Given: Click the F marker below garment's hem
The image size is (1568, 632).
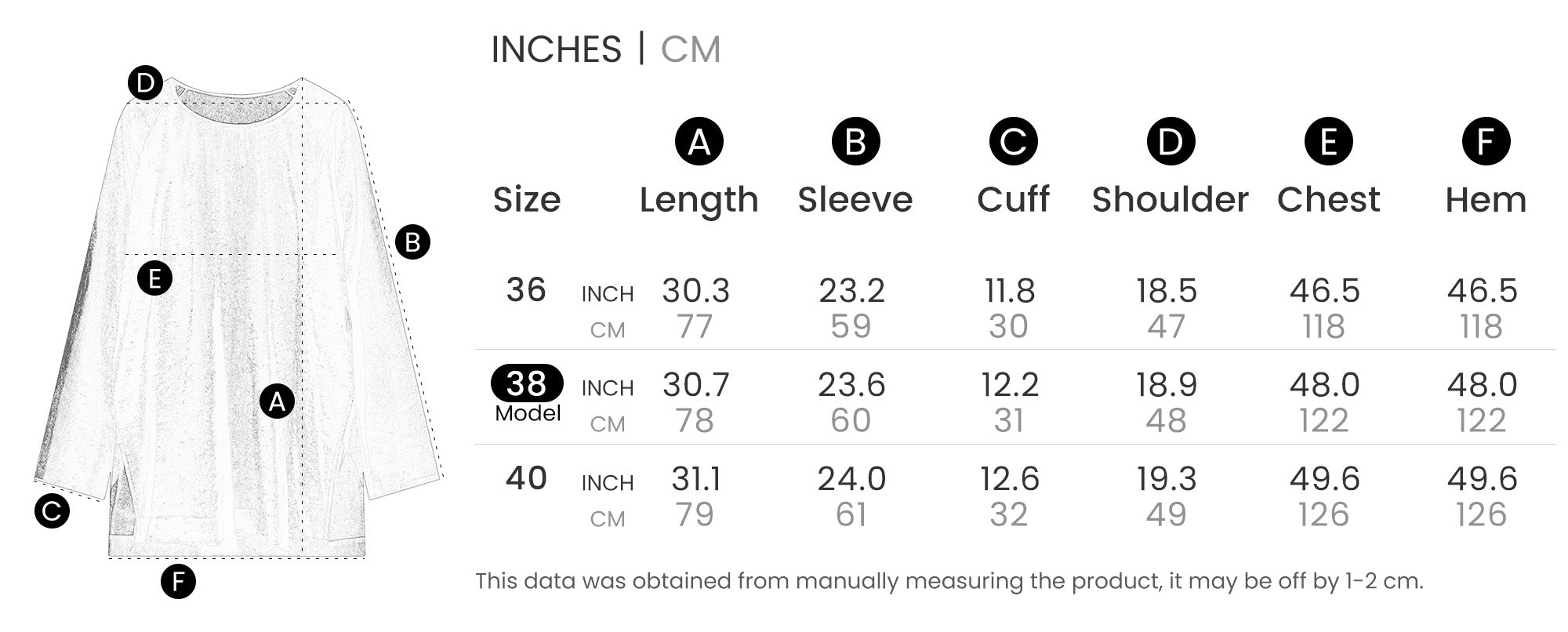Looking at the screenshot, I should pyautogui.click(x=178, y=582).
